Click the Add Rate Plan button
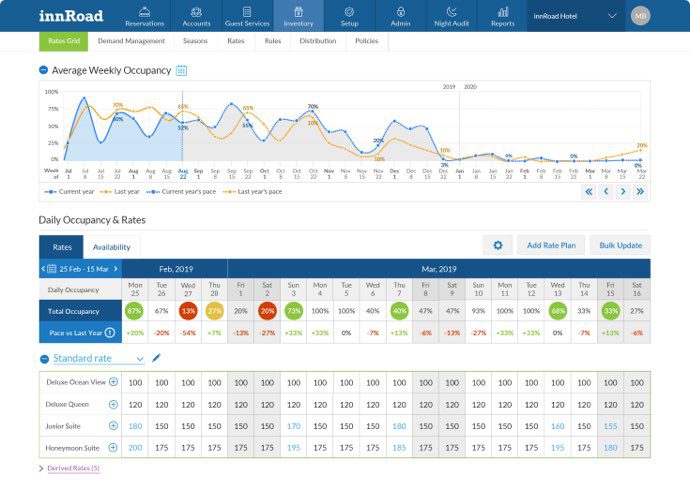 click(x=551, y=245)
